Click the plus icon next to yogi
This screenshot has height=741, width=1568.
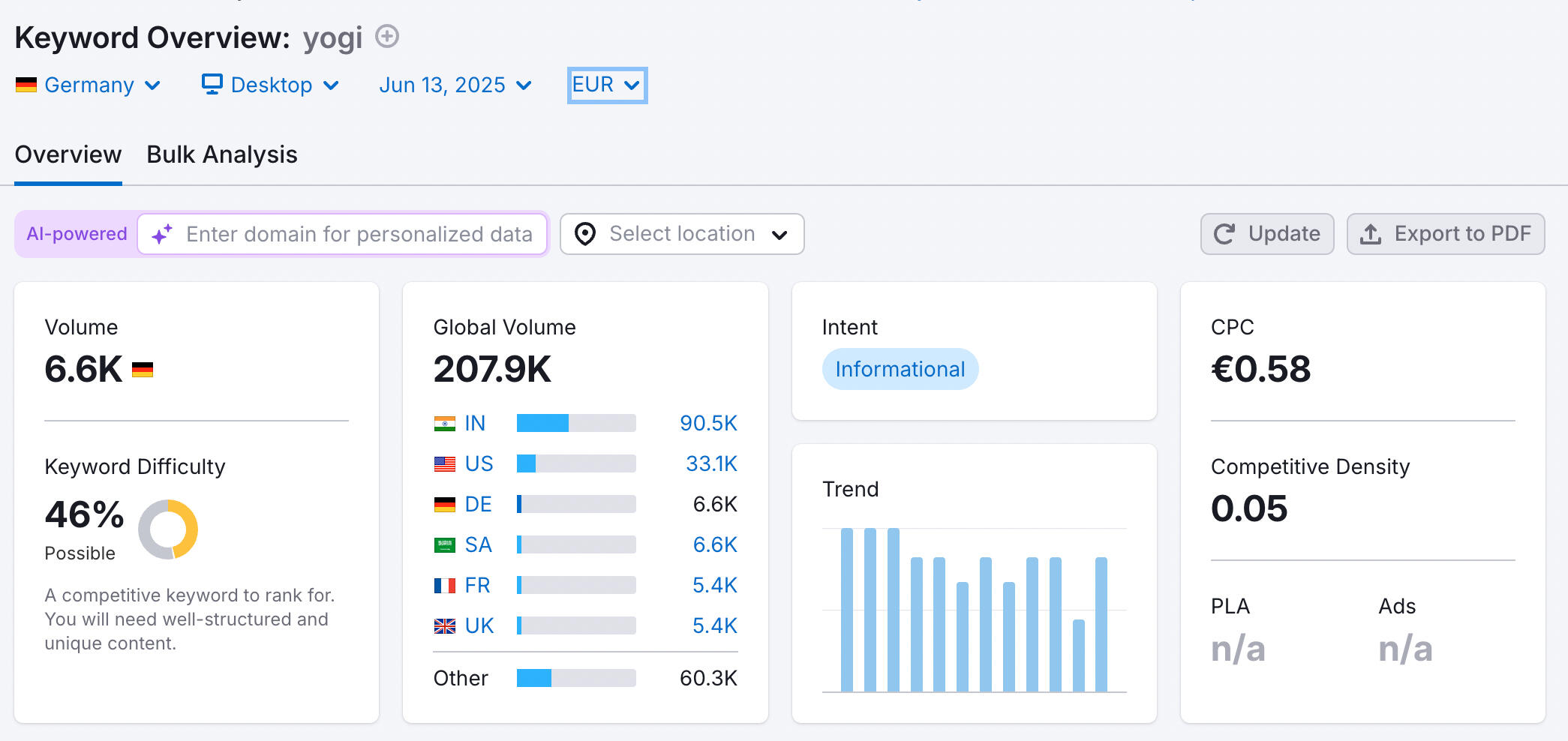(386, 36)
